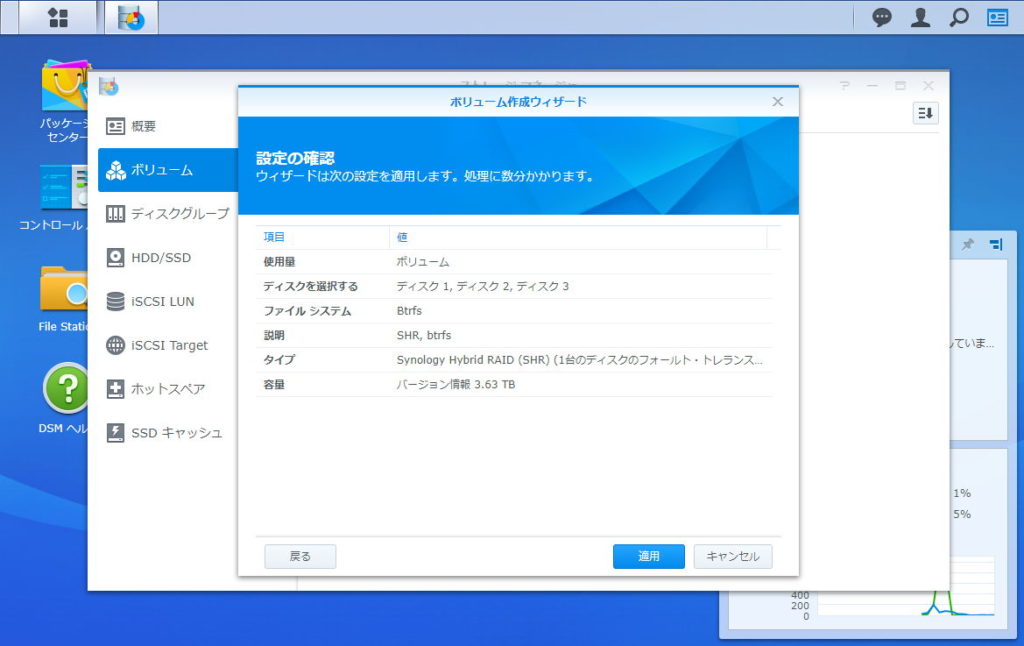The image size is (1024, 646).
Task: Click ディスク 1, ディスク 2, ディスク 3 value
Action: (x=483, y=286)
